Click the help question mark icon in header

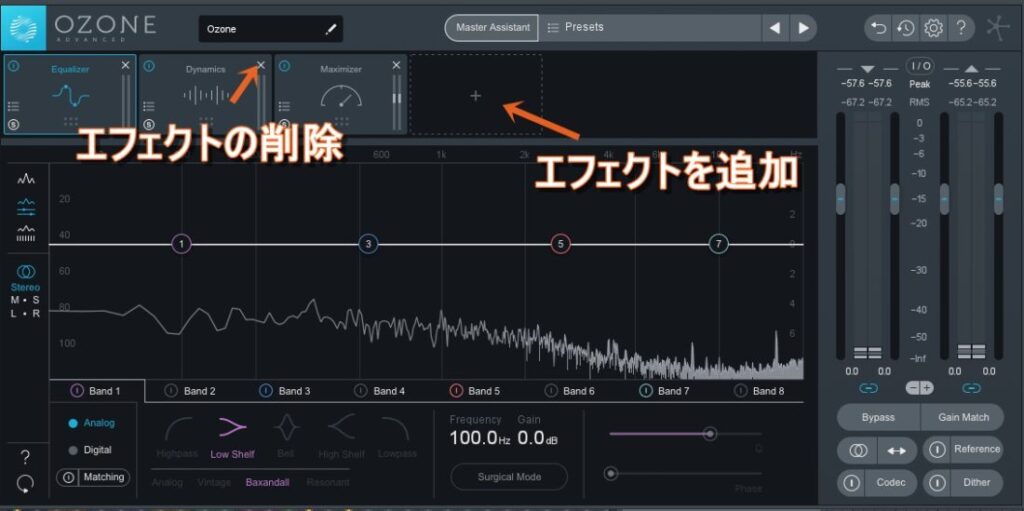click(x=960, y=28)
